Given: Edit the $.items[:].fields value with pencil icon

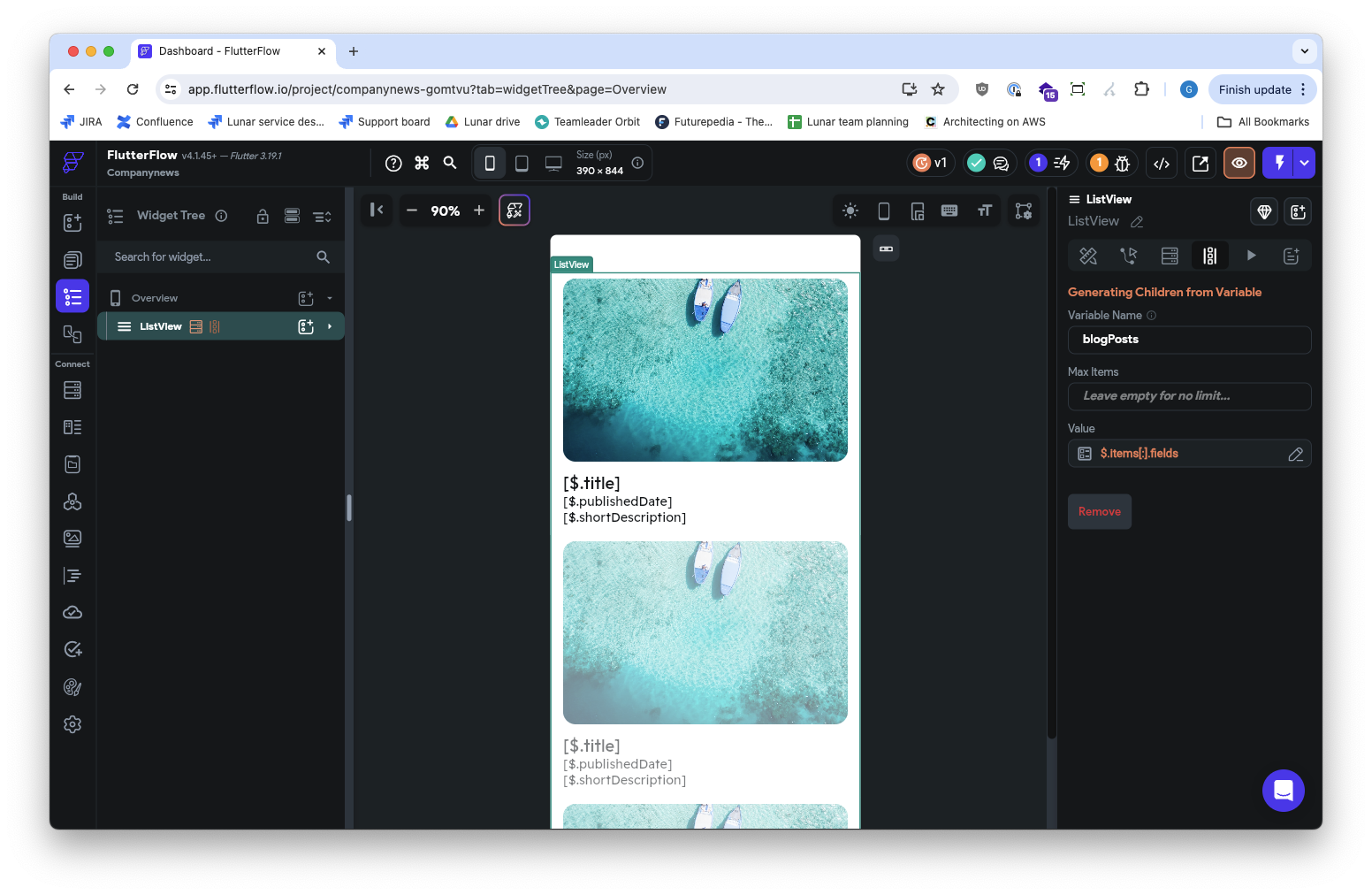Looking at the screenshot, I should coord(1295,454).
